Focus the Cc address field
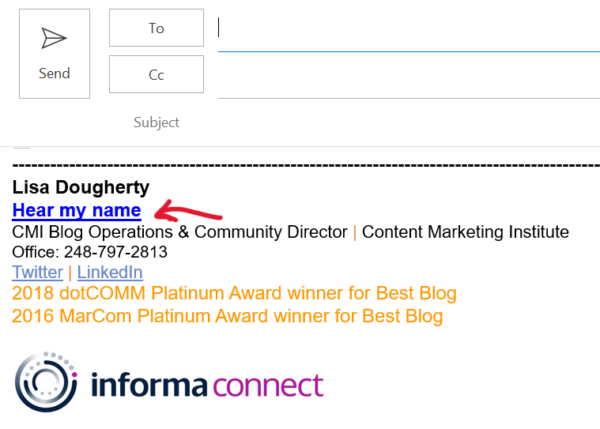This screenshot has height=429, width=600. [x=409, y=75]
